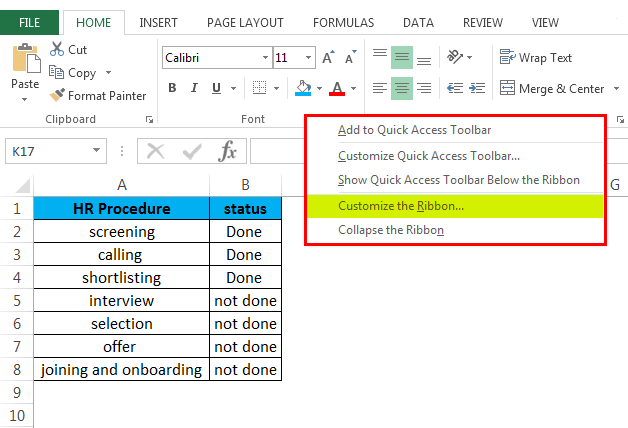Open Alignment dialog launcher

tap(620, 119)
